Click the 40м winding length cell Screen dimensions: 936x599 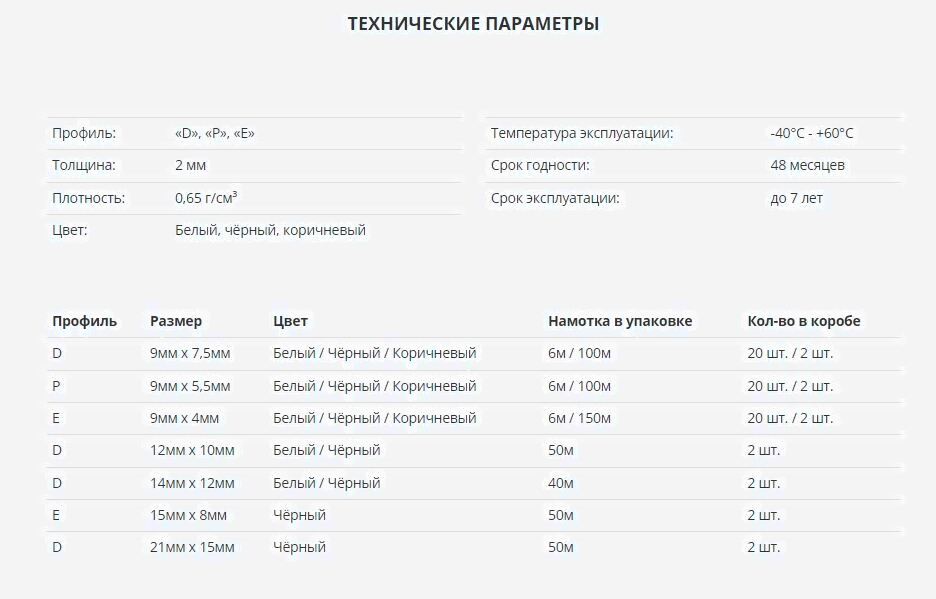[x=561, y=483]
